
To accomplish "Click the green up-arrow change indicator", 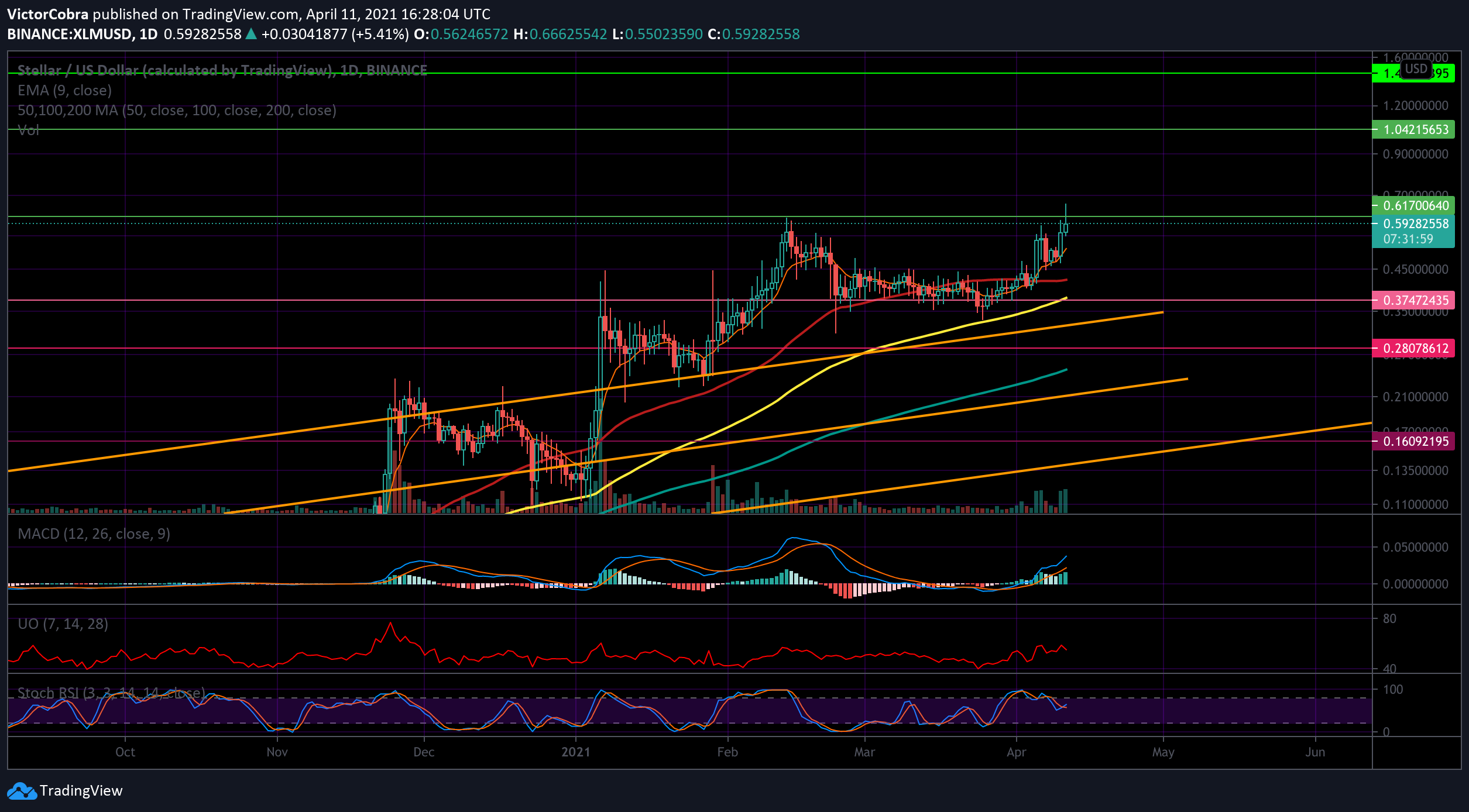I will [251, 34].
